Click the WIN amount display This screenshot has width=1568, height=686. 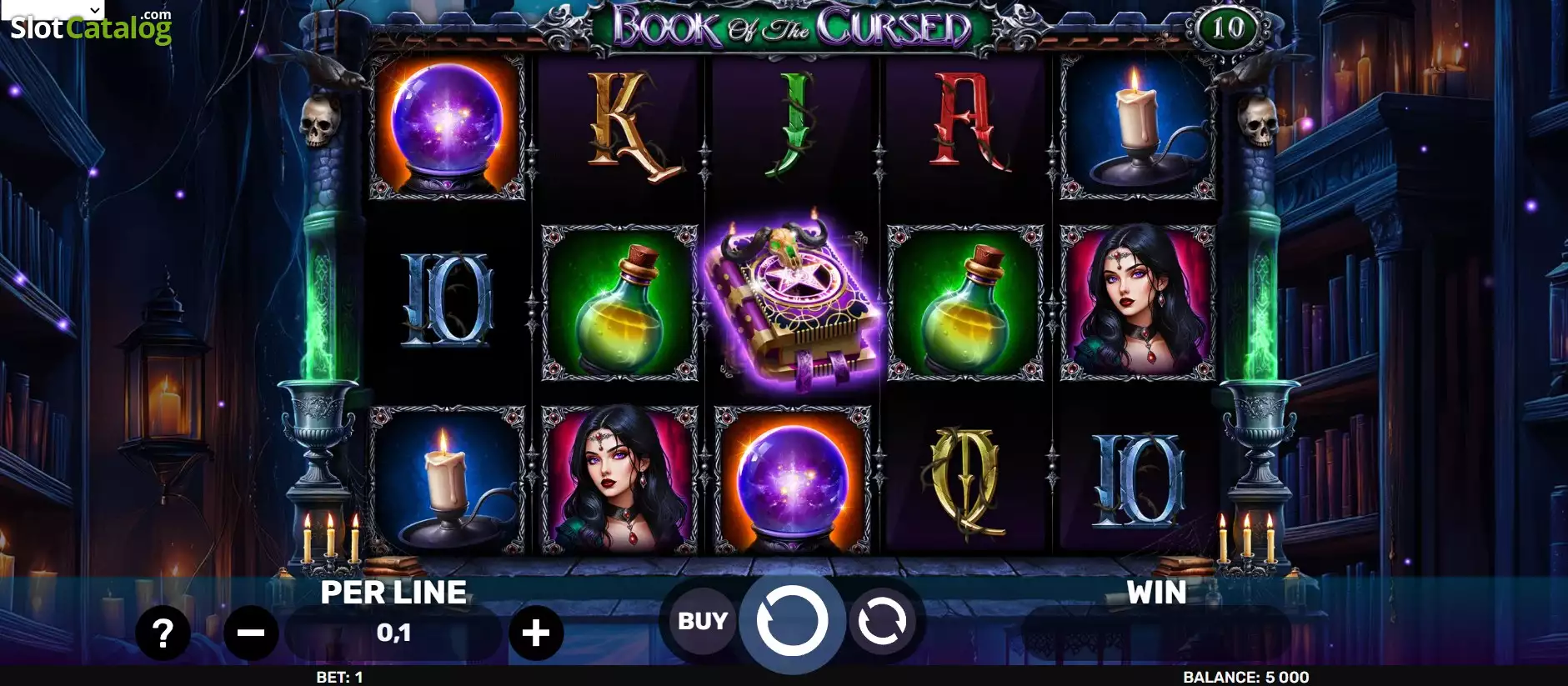(1156, 633)
